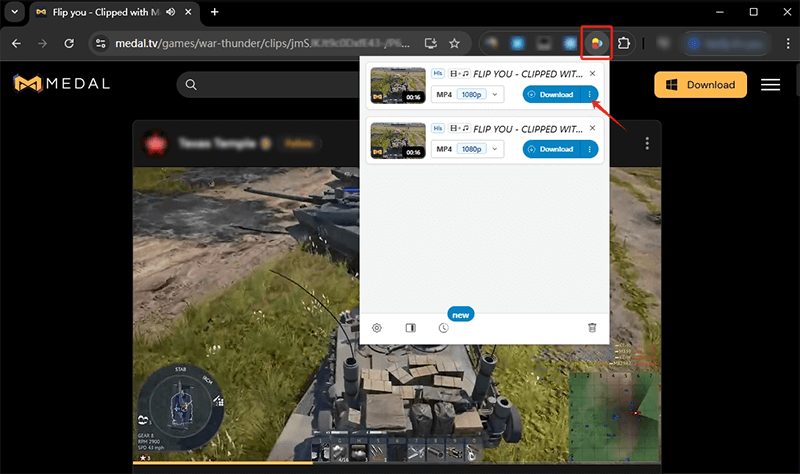Screen dimensions: 800x474
Task: Open the uploader's red avatar
Action: click(156, 144)
